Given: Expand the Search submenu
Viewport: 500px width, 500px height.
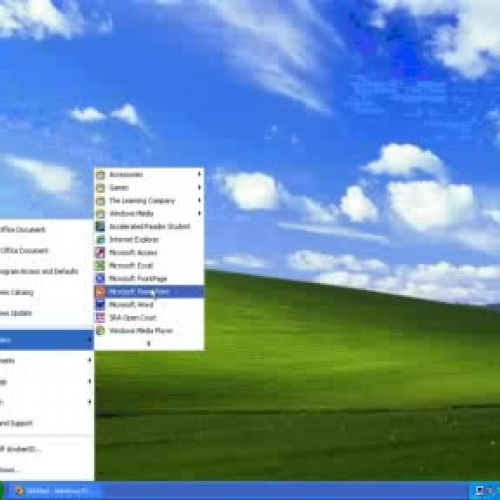Looking at the screenshot, I should pos(47,402).
